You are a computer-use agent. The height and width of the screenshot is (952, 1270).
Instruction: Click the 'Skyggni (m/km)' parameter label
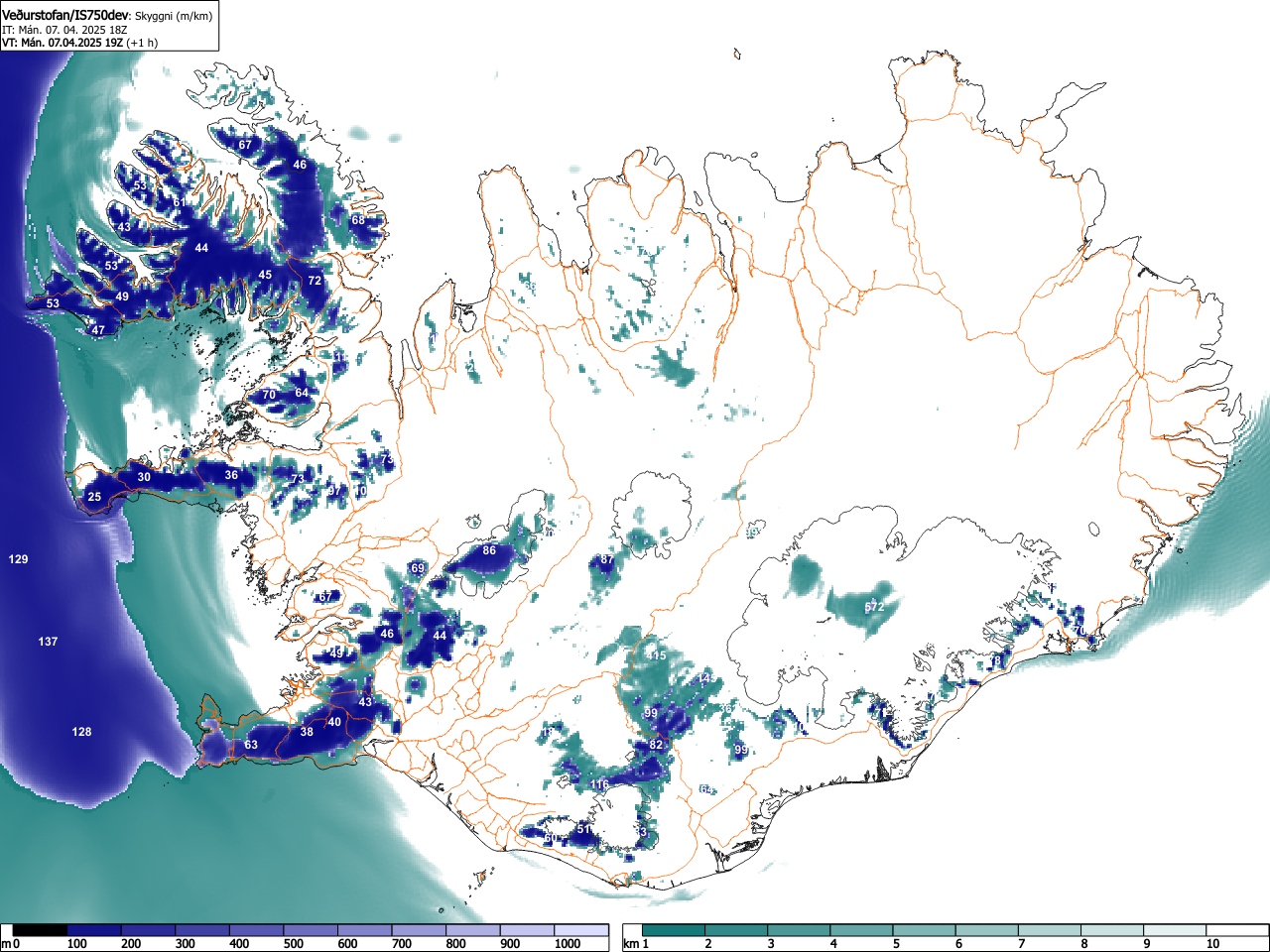[x=173, y=16]
